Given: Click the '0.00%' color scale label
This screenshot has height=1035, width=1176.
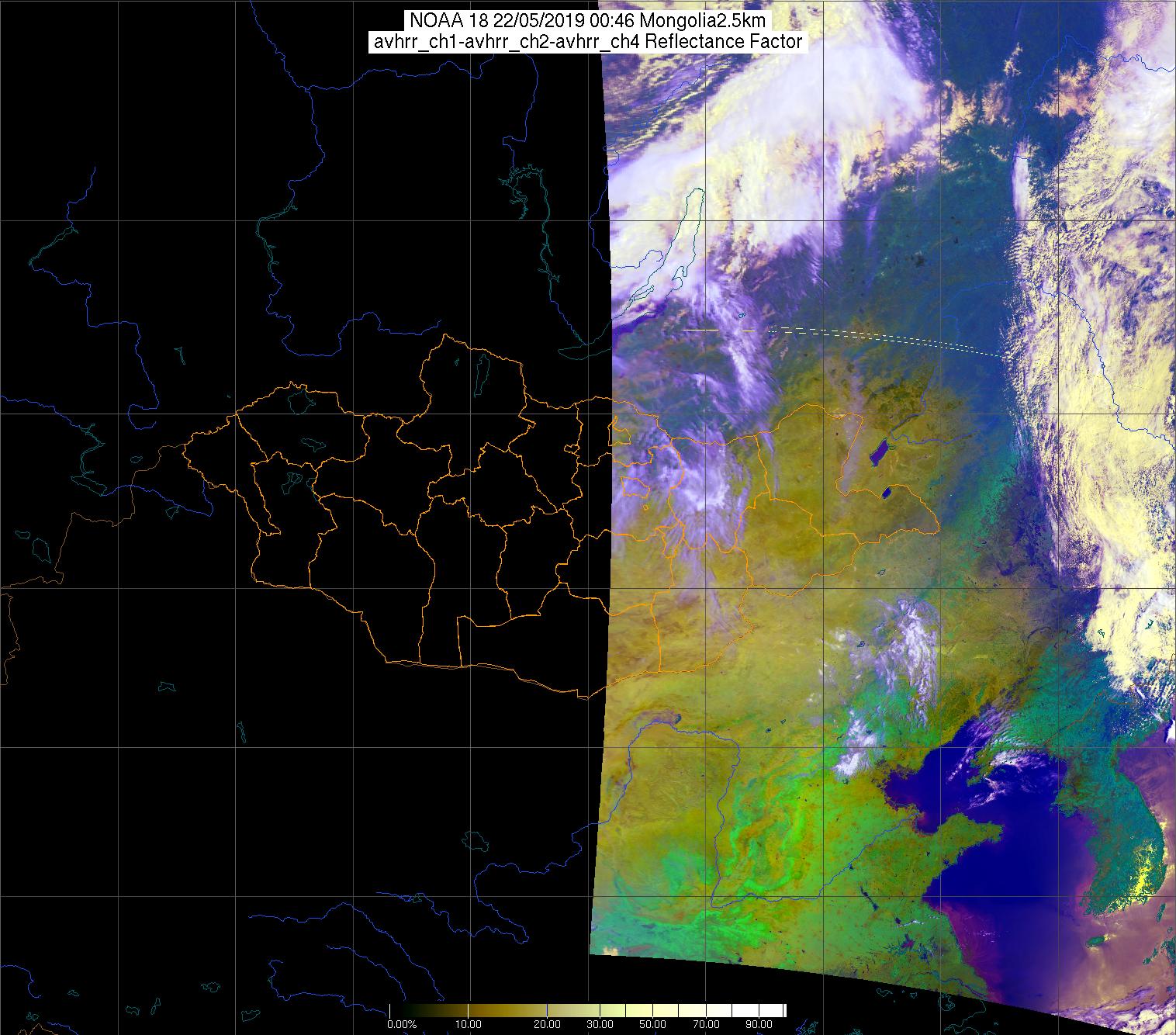Looking at the screenshot, I should [x=401, y=1024].
